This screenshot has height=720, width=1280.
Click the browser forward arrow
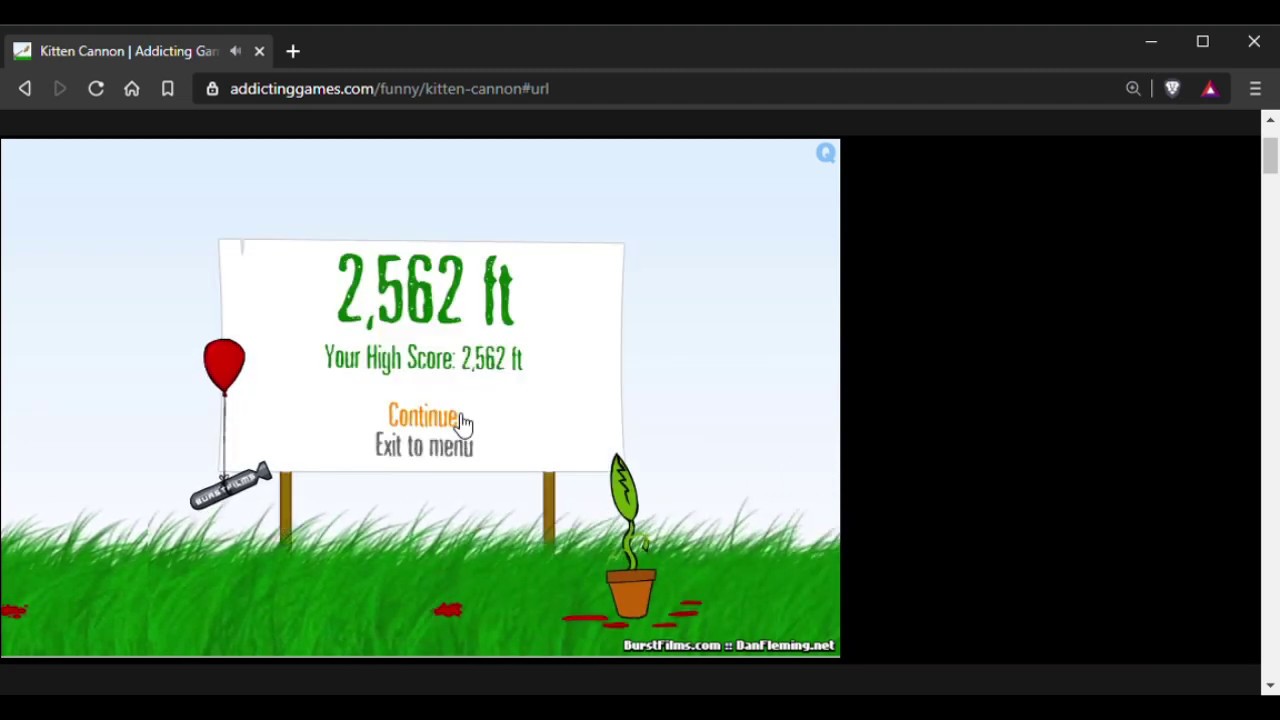pyautogui.click(x=60, y=89)
